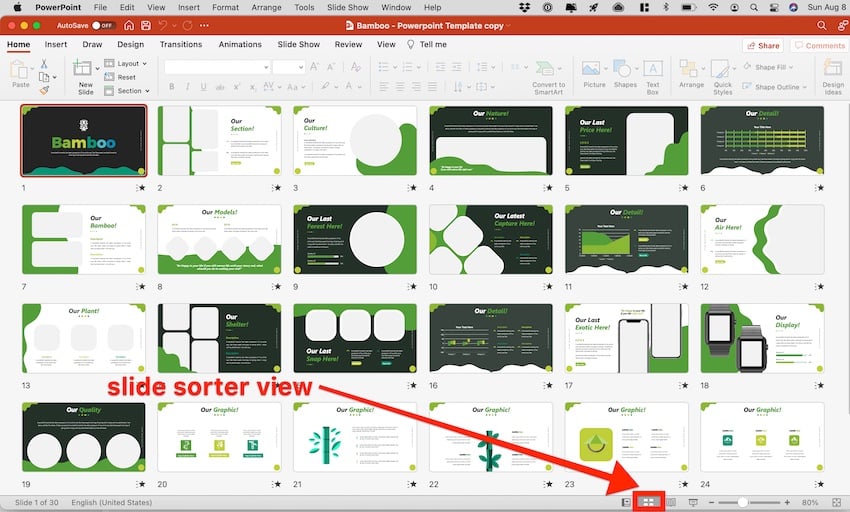
Task: Select the Bamboo title slide thumbnail
Action: pos(84,141)
